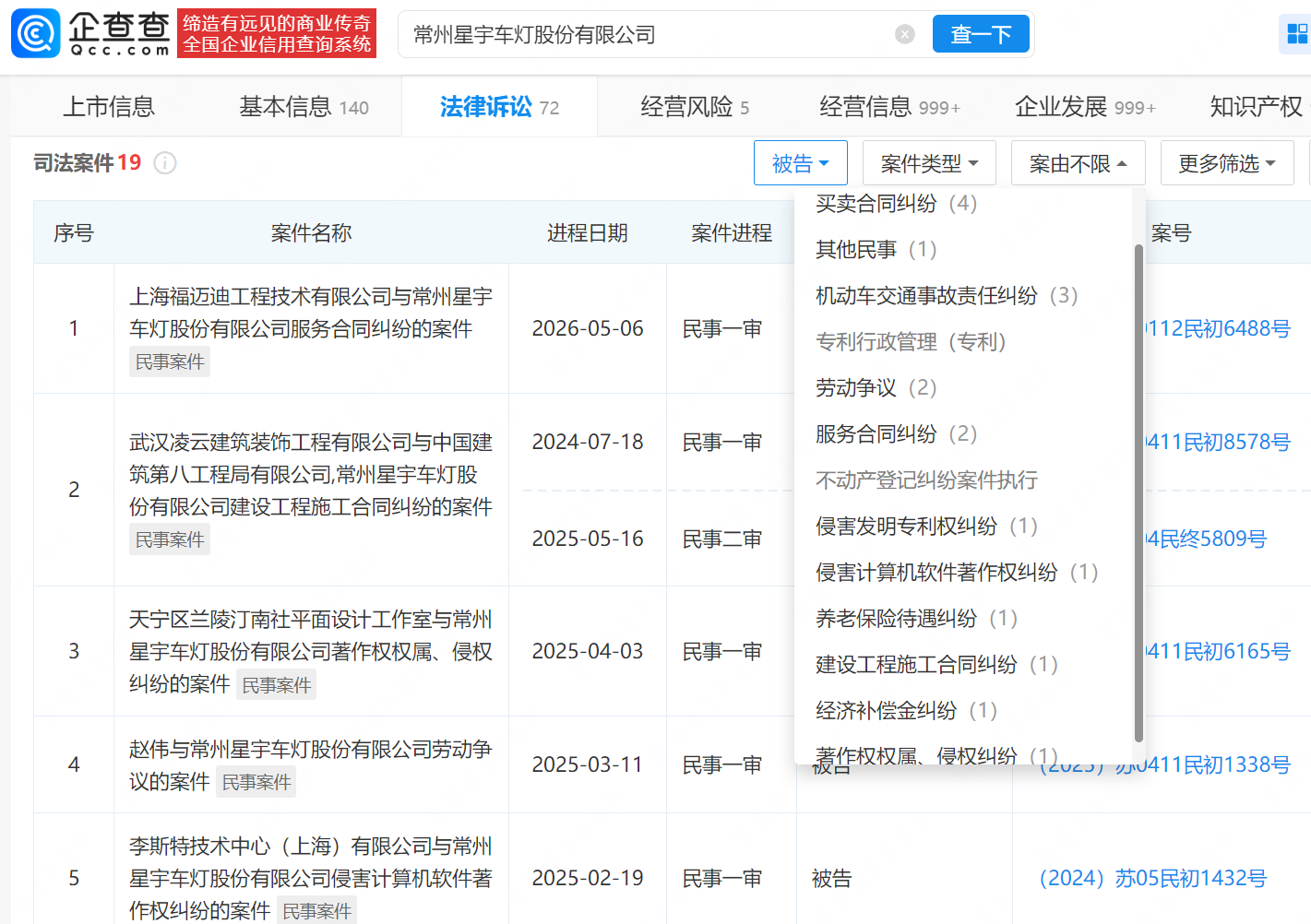Expand the 案件类型 dropdown
The height and width of the screenshot is (924, 1311).
pos(929,163)
